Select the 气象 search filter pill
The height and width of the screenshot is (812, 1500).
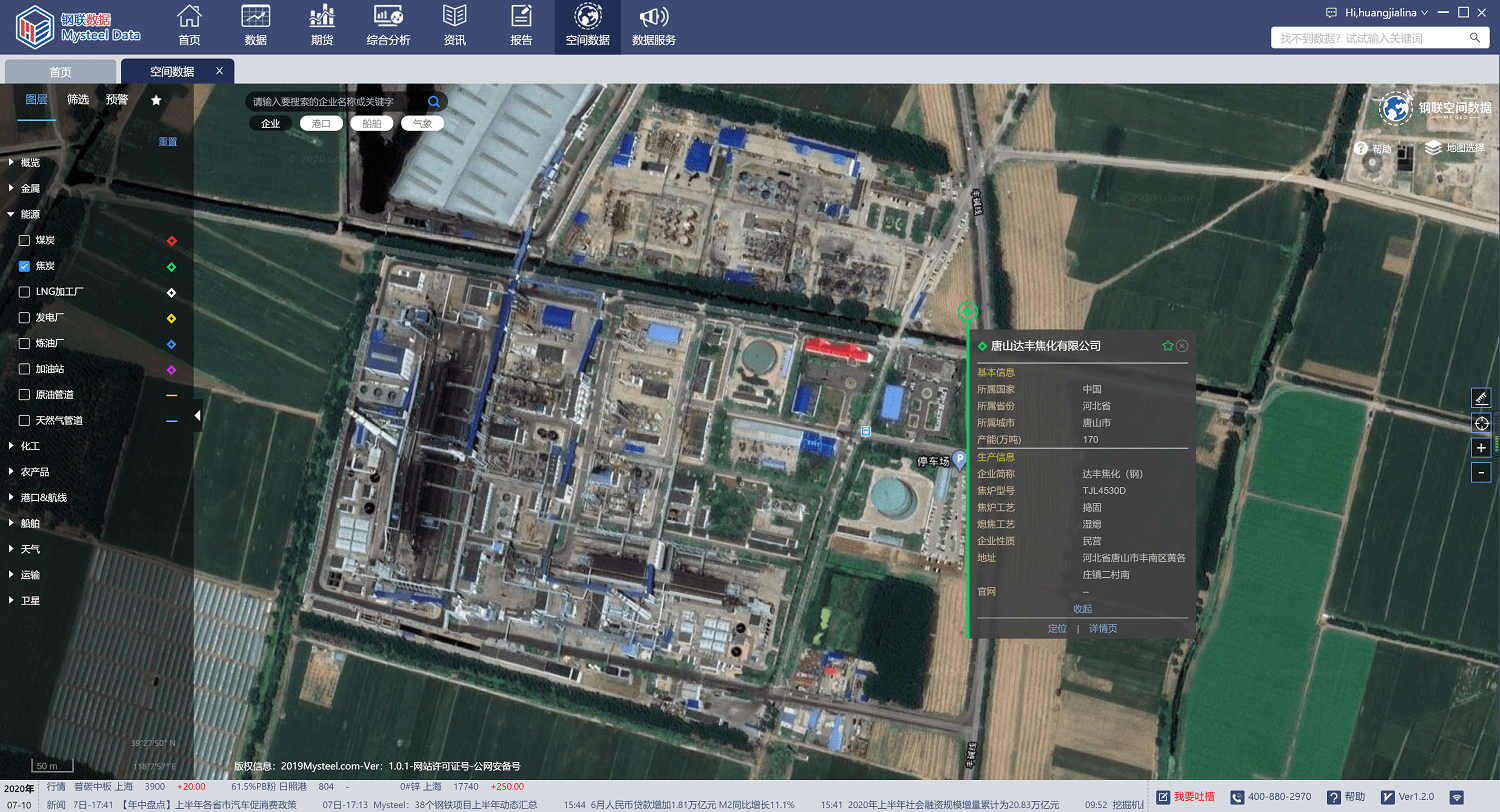tap(423, 124)
